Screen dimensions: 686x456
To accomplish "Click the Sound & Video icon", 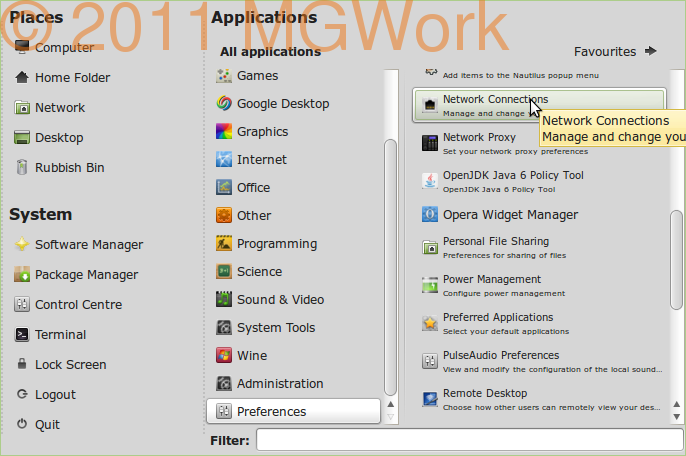I will pos(224,299).
